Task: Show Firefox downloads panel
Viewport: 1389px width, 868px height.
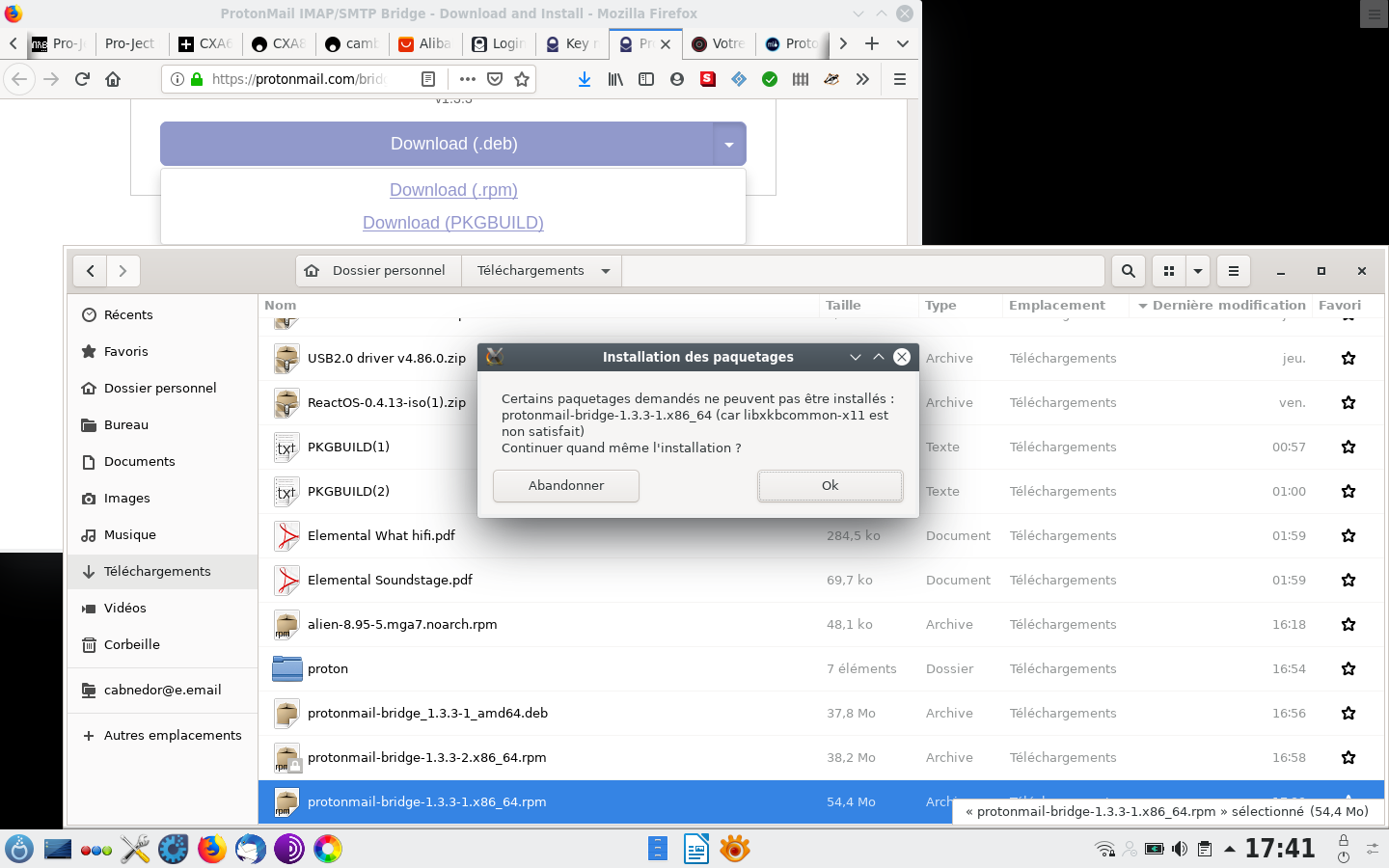Action: click(585, 79)
